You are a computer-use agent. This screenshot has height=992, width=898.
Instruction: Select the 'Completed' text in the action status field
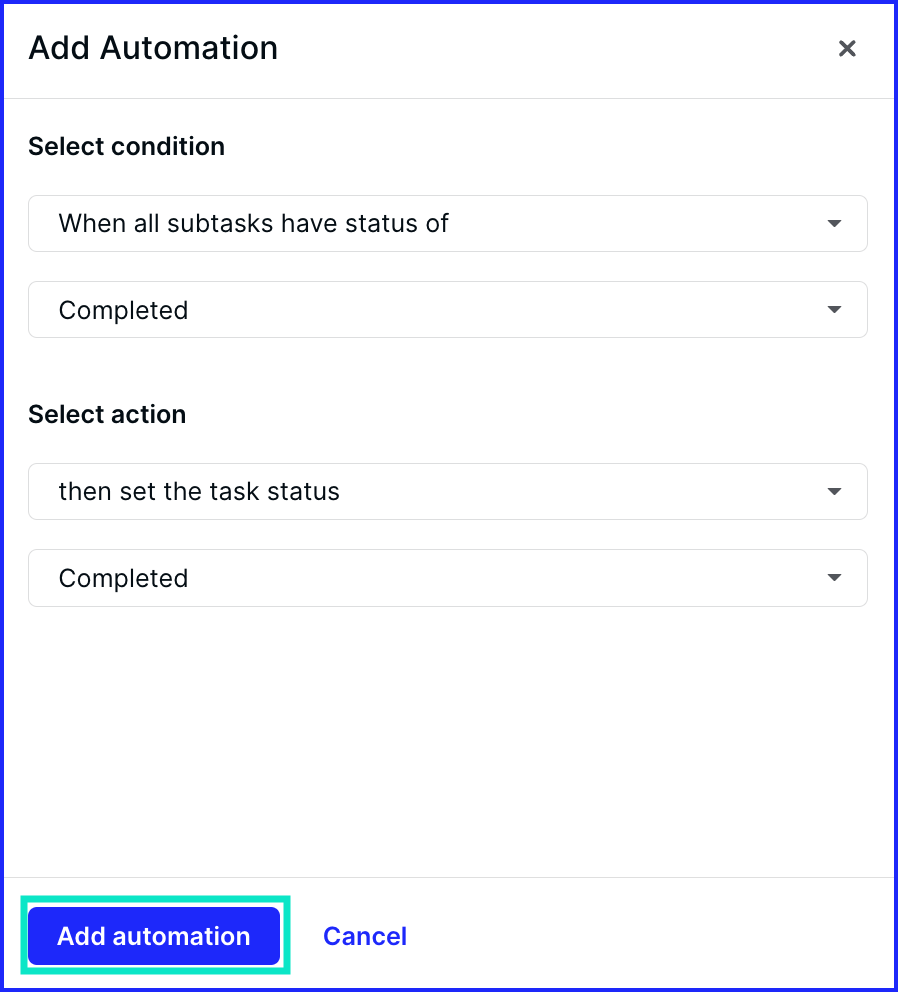click(123, 578)
